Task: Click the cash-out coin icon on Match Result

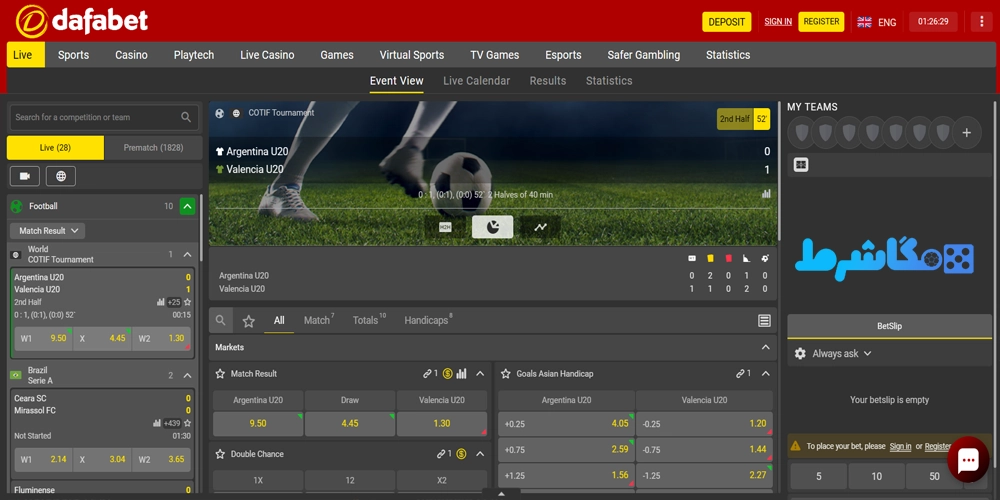Action: (448, 374)
